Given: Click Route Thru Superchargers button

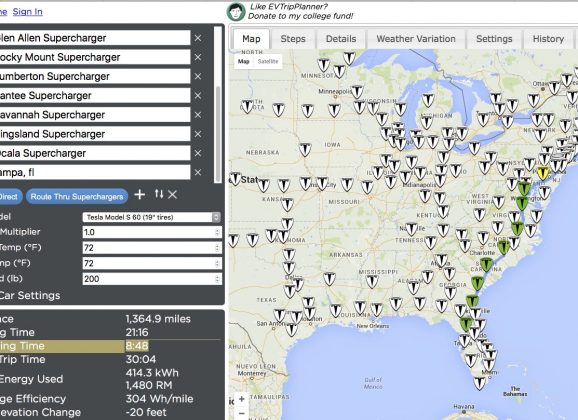Looking at the screenshot, I should pos(77,197).
